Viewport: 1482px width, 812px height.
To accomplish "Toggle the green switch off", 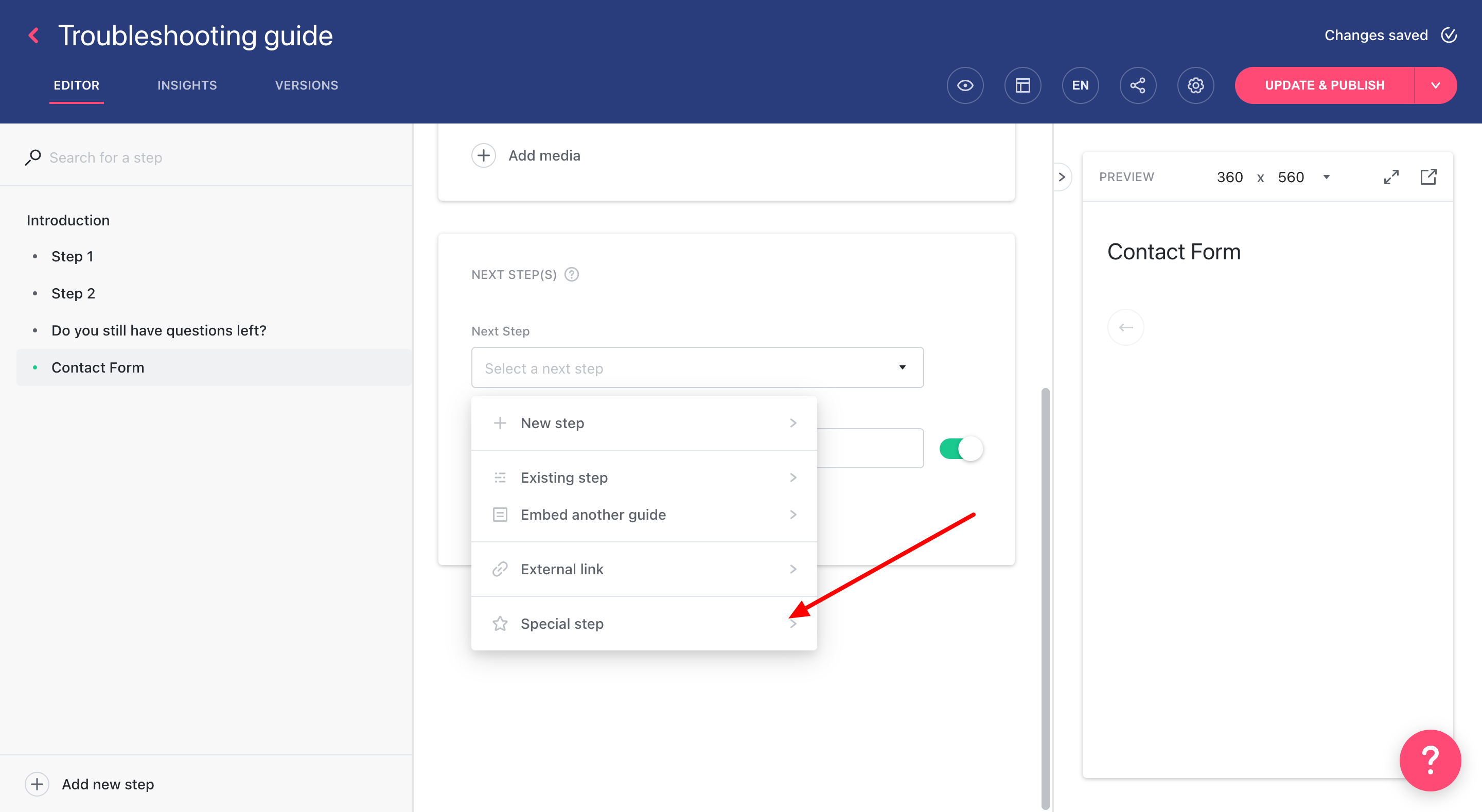I will tap(961, 448).
